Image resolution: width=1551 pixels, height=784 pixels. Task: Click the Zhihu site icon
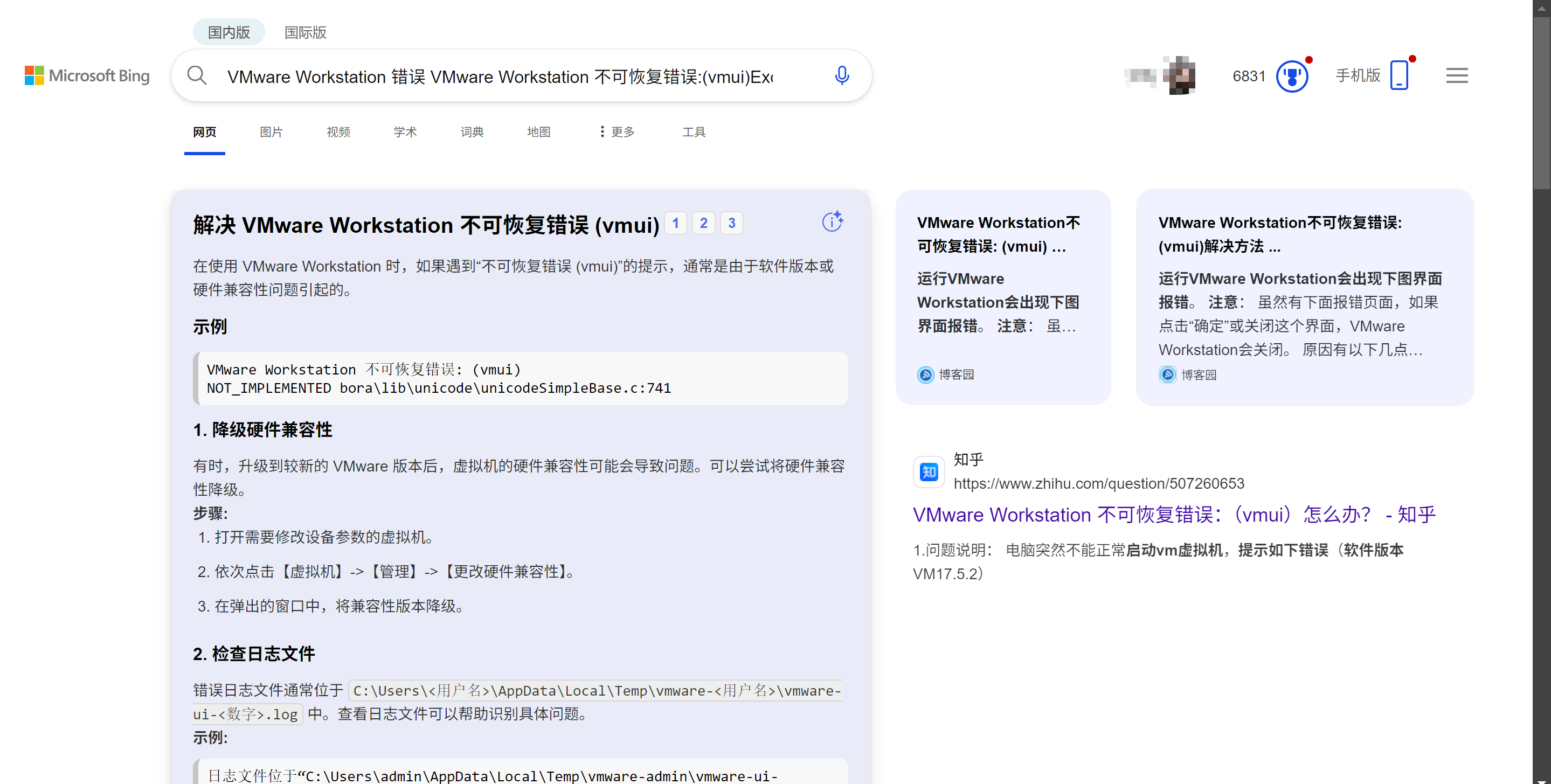tap(929, 471)
